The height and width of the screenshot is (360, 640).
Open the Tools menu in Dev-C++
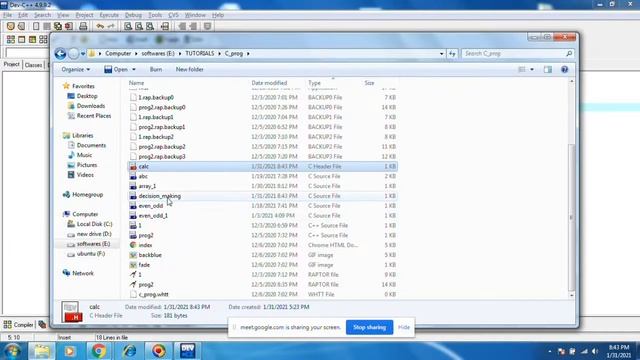[x=155, y=15]
